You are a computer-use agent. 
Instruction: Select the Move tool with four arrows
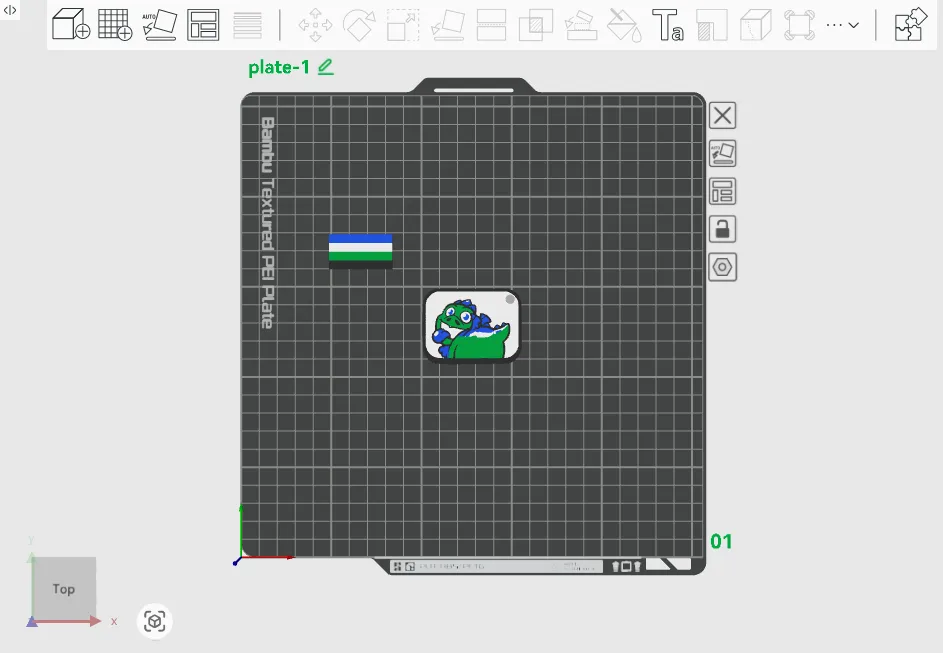click(x=315, y=25)
